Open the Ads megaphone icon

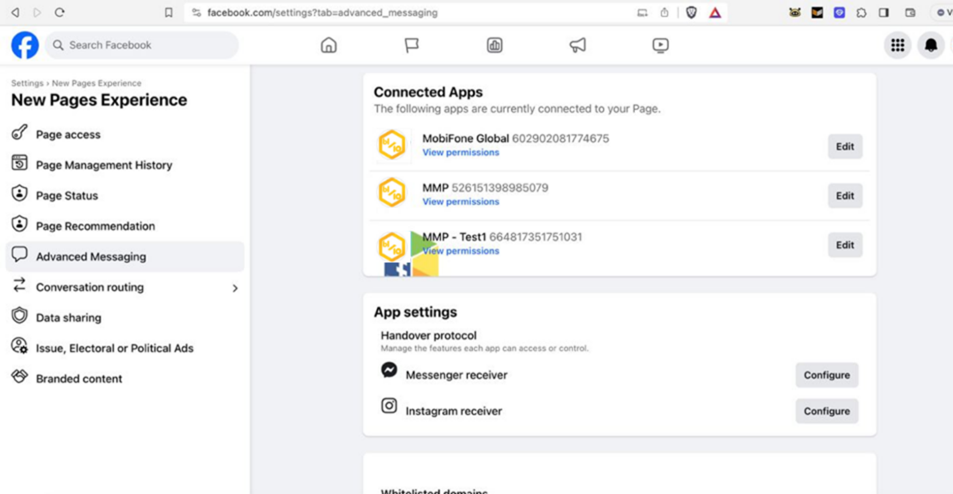[x=577, y=45]
